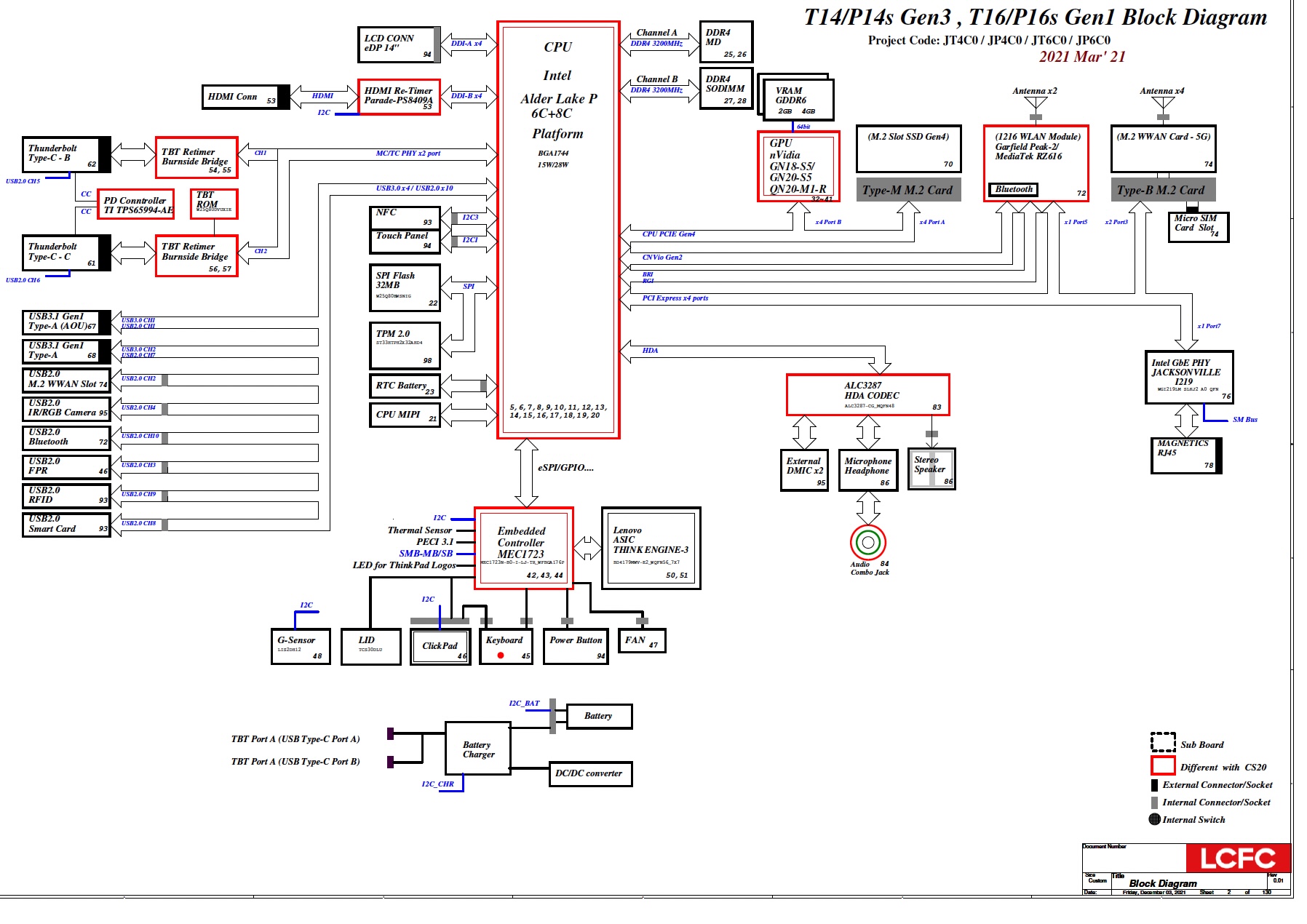1307x924 pixels.
Task: Select the HDMI Re-Timer Parade-PS8409A block
Action: coord(399,97)
